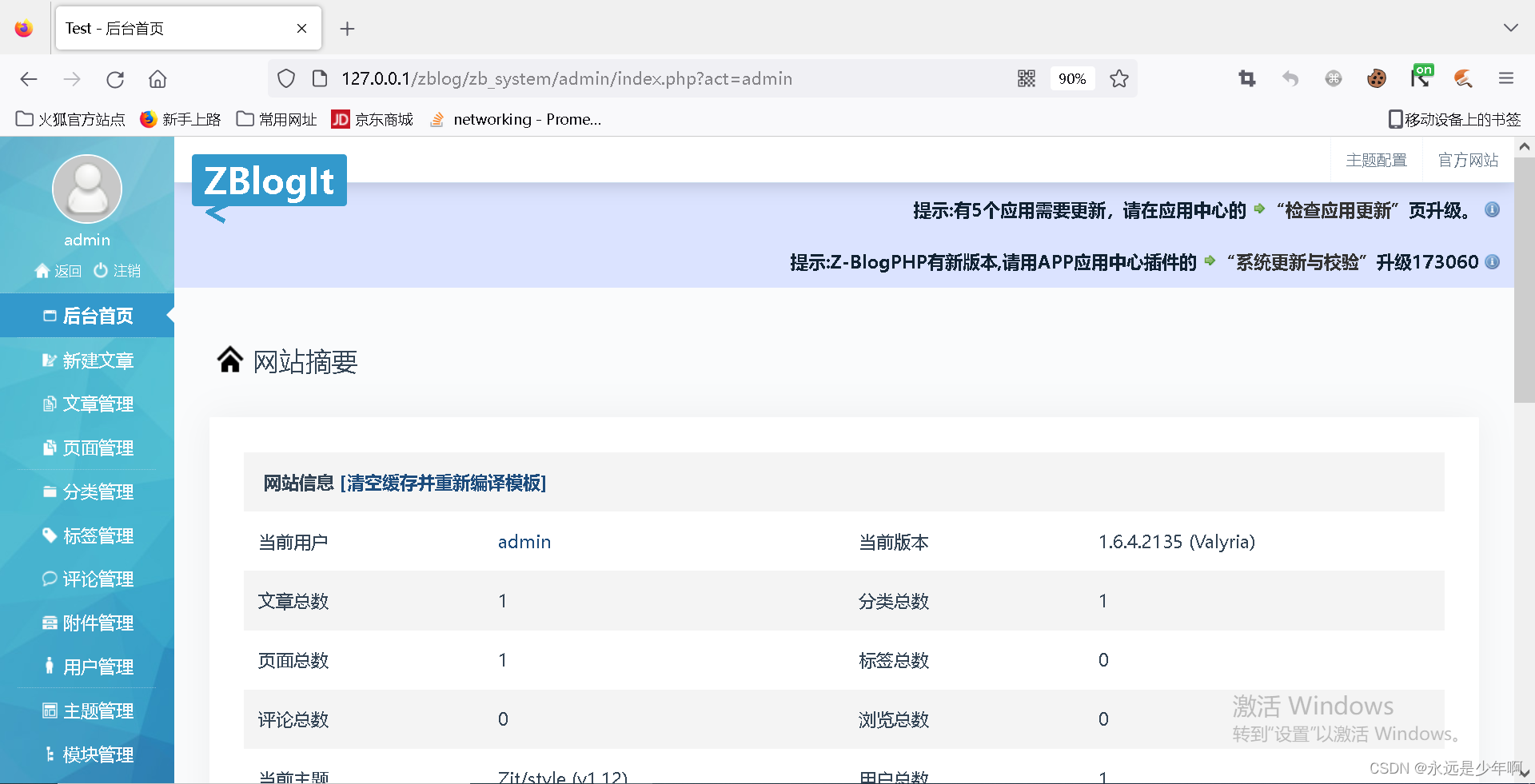Click the Firefox forward arrow button
1535x784 pixels.
coord(72,78)
